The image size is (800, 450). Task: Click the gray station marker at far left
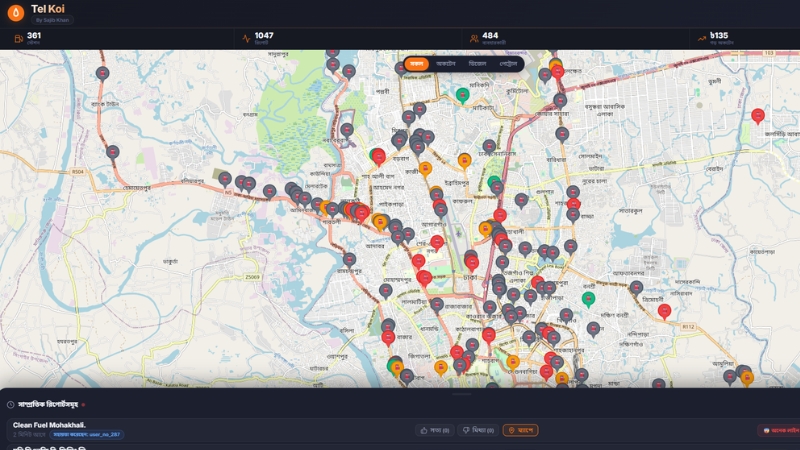point(103,73)
